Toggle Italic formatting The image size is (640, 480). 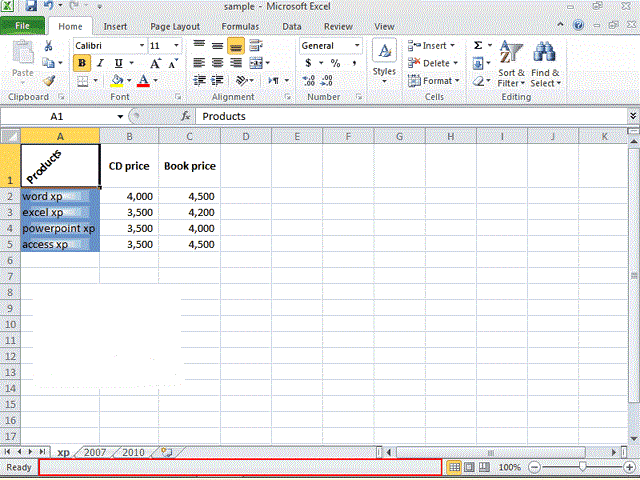click(x=100, y=63)
